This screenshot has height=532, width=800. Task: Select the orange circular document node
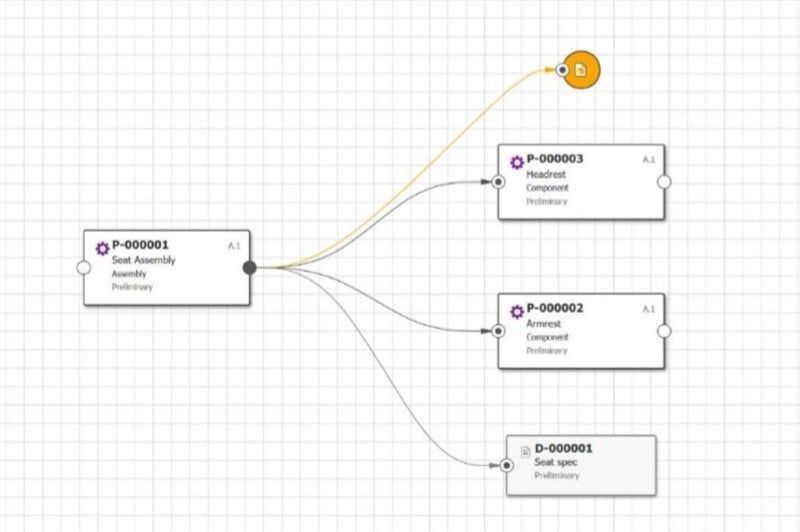point(585,70)
